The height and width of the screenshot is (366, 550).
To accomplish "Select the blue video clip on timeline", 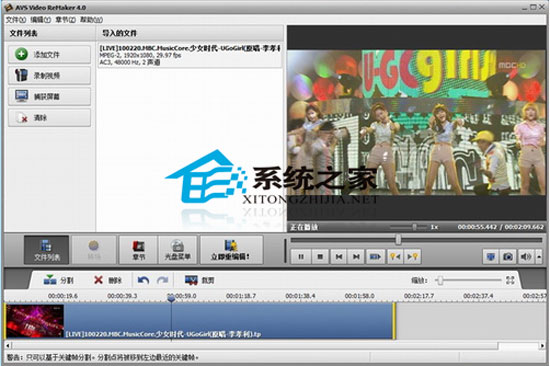I will [x=200, y=321].
